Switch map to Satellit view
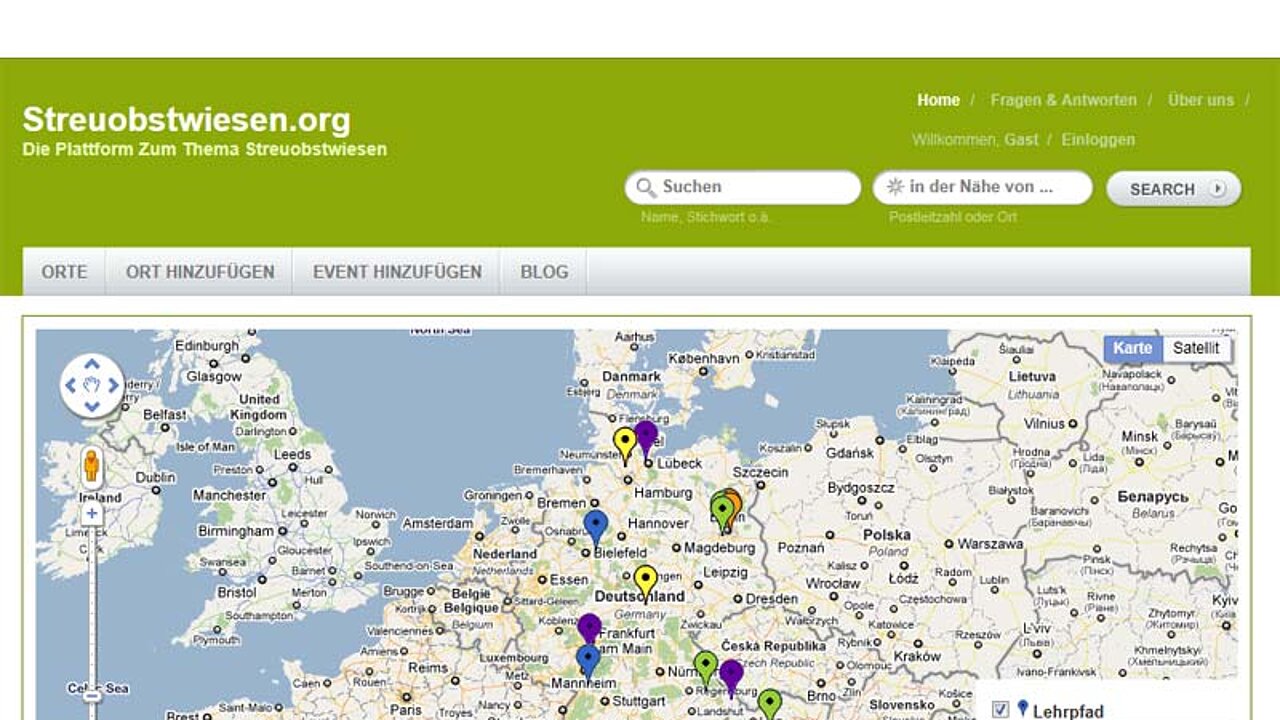The width and height of the screenshot is (1280, 720). (x=1196, y=348)
